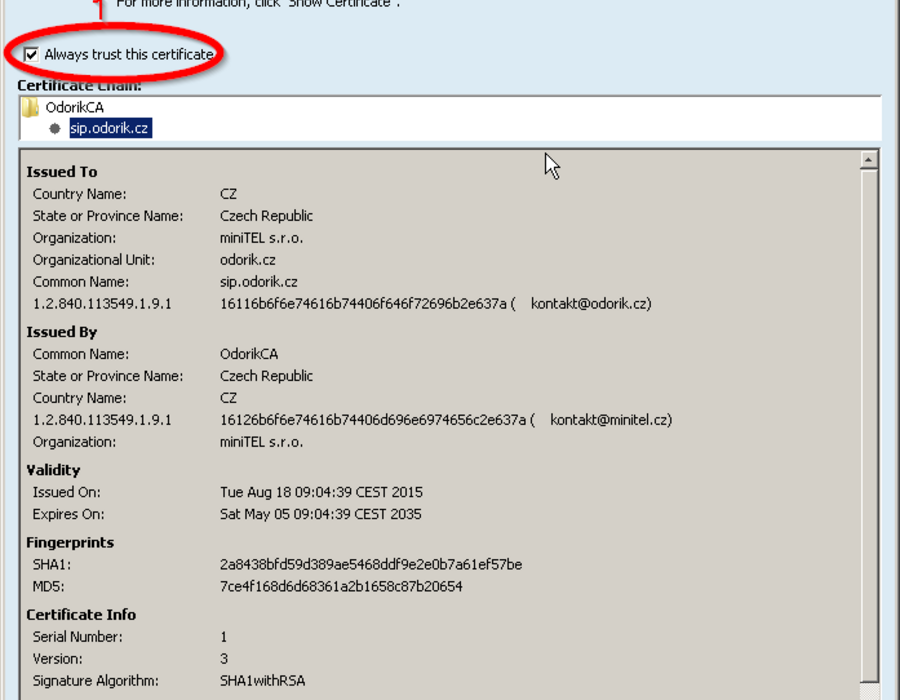Viewport: 900px width, 700px height.
Task: Click the Serial Number value 1
Action: pyautogui.click(x=224, y=637)
